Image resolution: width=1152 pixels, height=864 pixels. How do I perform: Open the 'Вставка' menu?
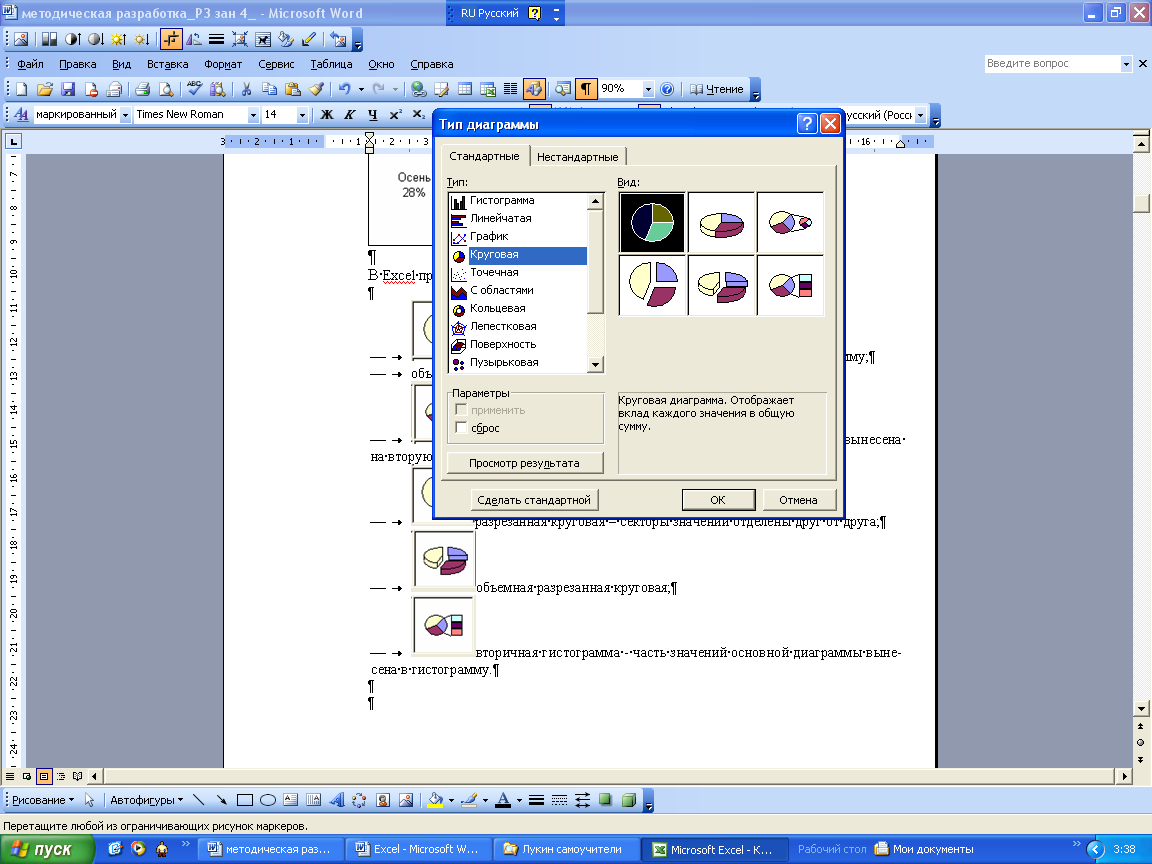click(x=168, y=64)
